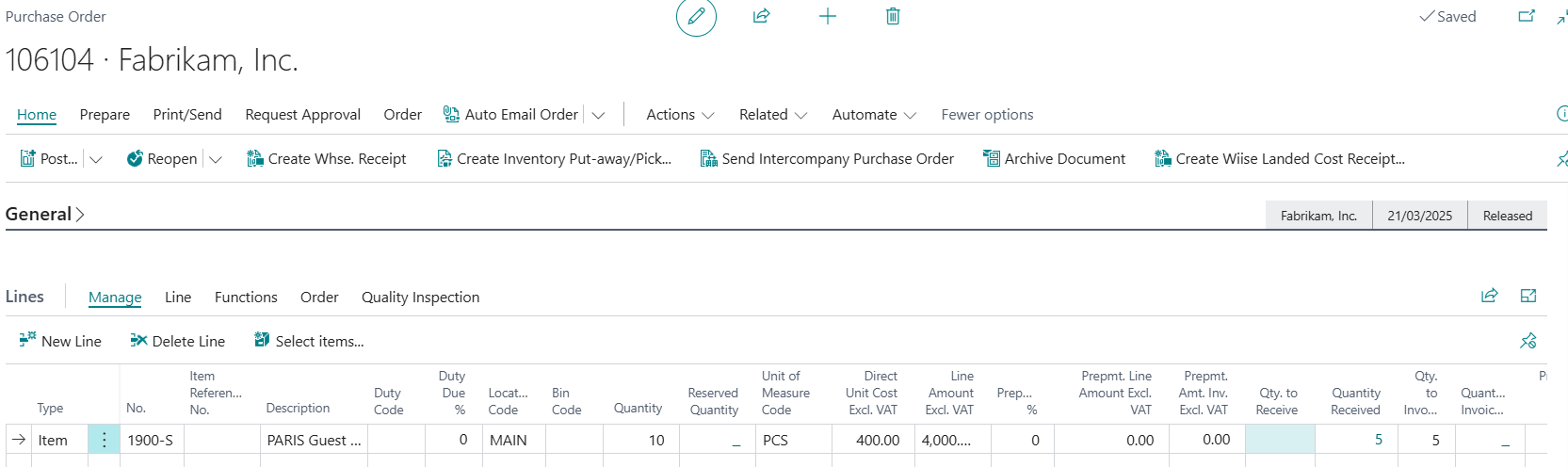
Task: Click the Bin Code column header
Action: point(566,401)
